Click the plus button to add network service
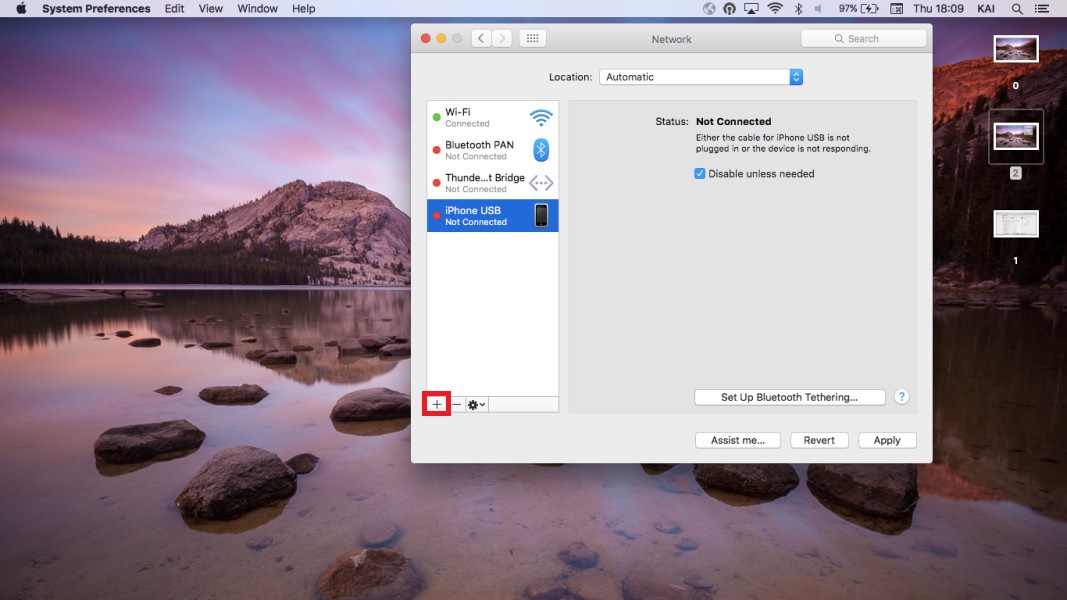The height and width of the screenshot is (600, 1067). coord(437,404)
